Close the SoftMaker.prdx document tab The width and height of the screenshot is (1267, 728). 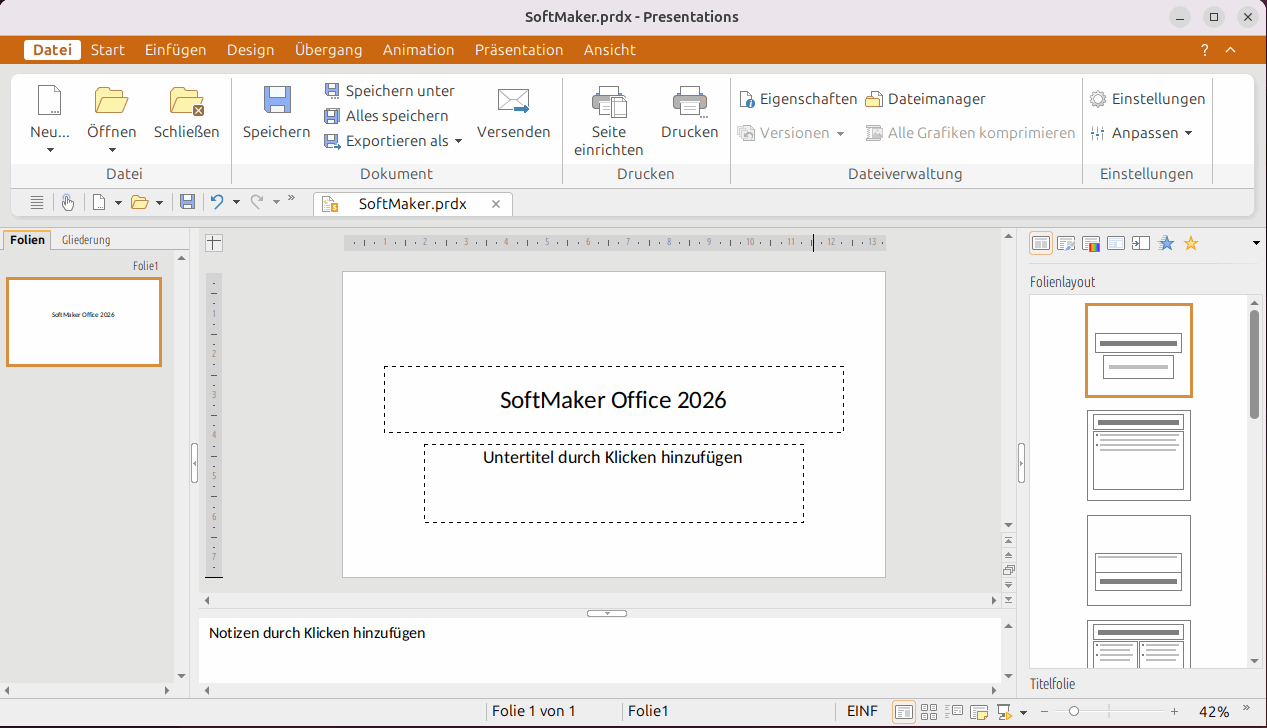click(x=496, y=203)
